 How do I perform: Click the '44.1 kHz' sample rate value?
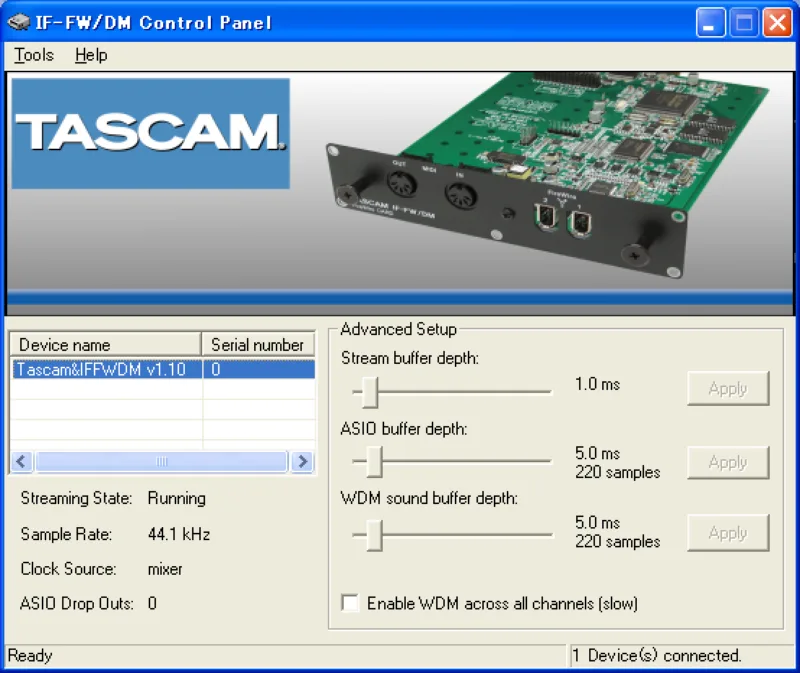pos(179,534)
